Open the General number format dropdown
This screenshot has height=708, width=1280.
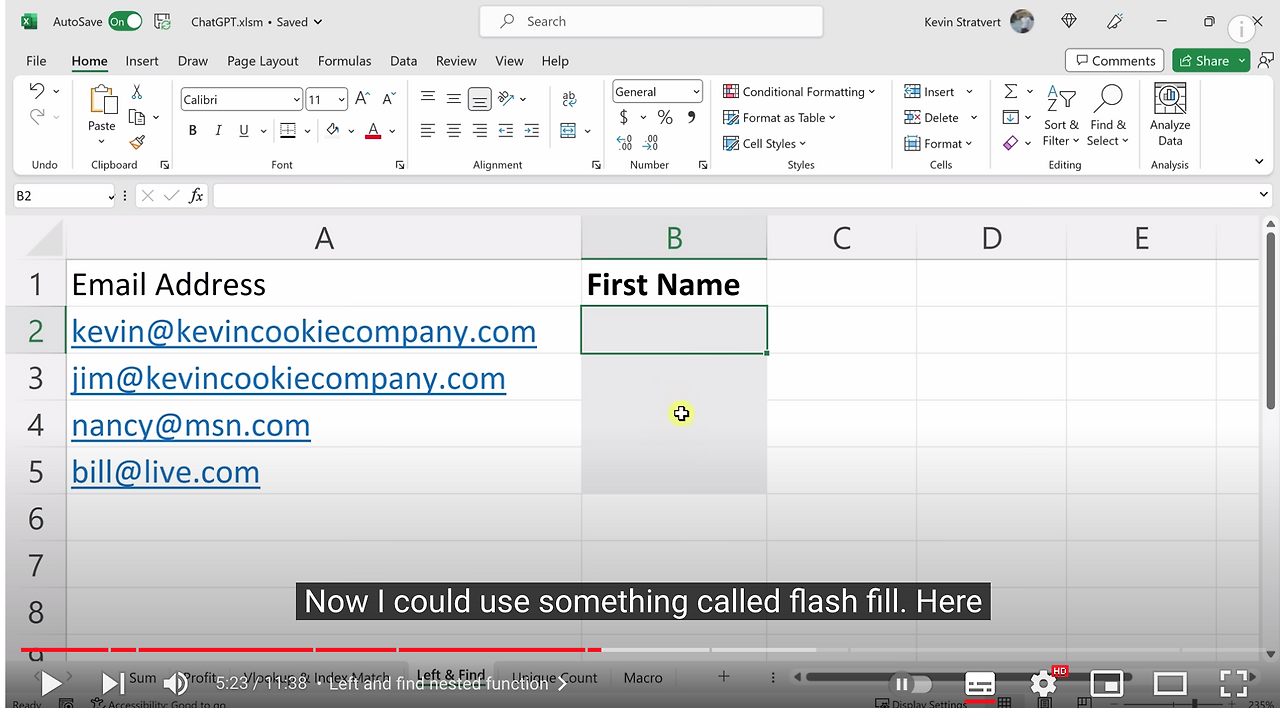click(x=696, y=91)
